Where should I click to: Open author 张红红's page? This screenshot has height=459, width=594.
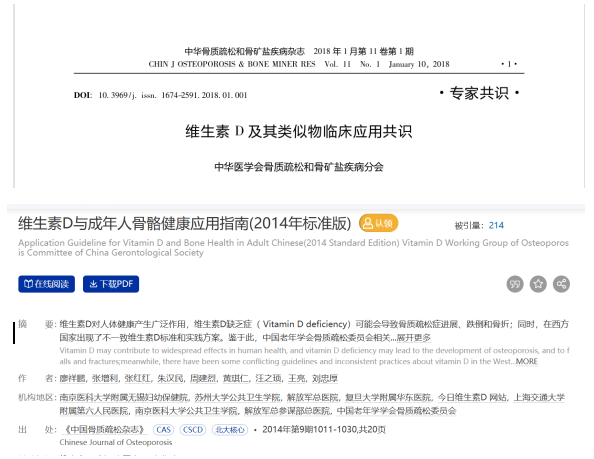click(x=138, y=378)
